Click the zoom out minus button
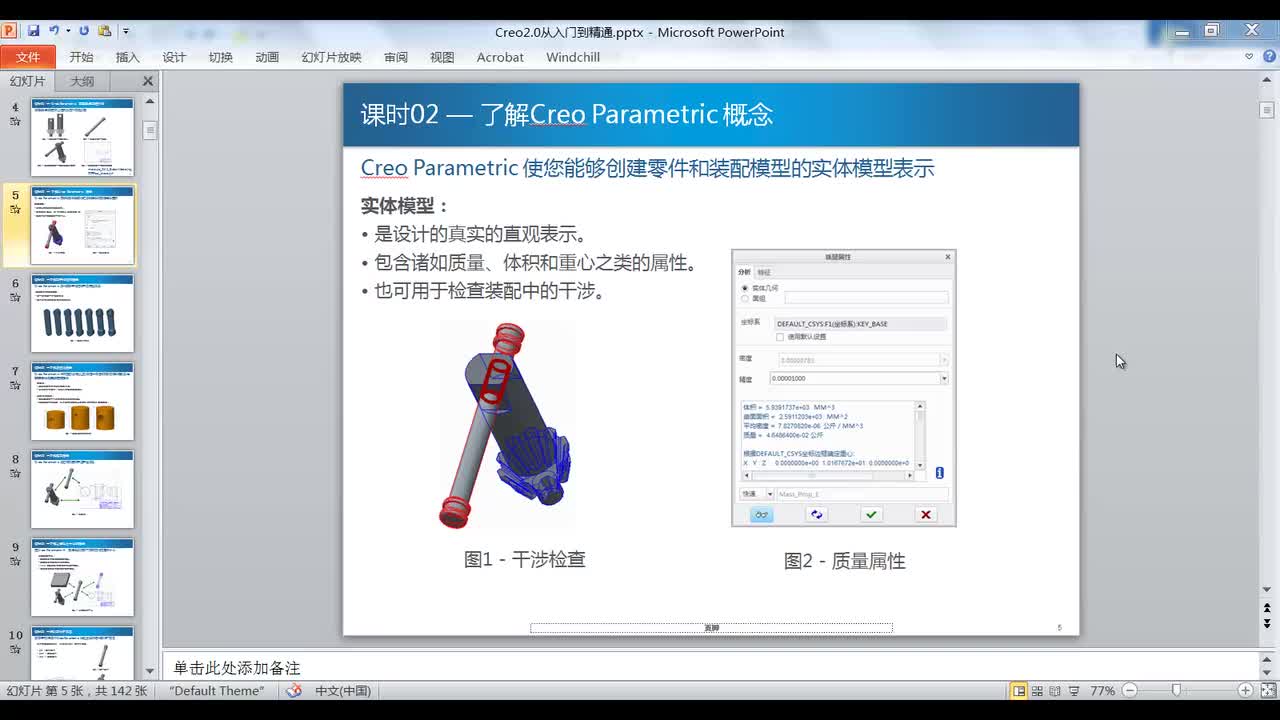This screenshot has width=1280, height=720. coord(1130,691)
